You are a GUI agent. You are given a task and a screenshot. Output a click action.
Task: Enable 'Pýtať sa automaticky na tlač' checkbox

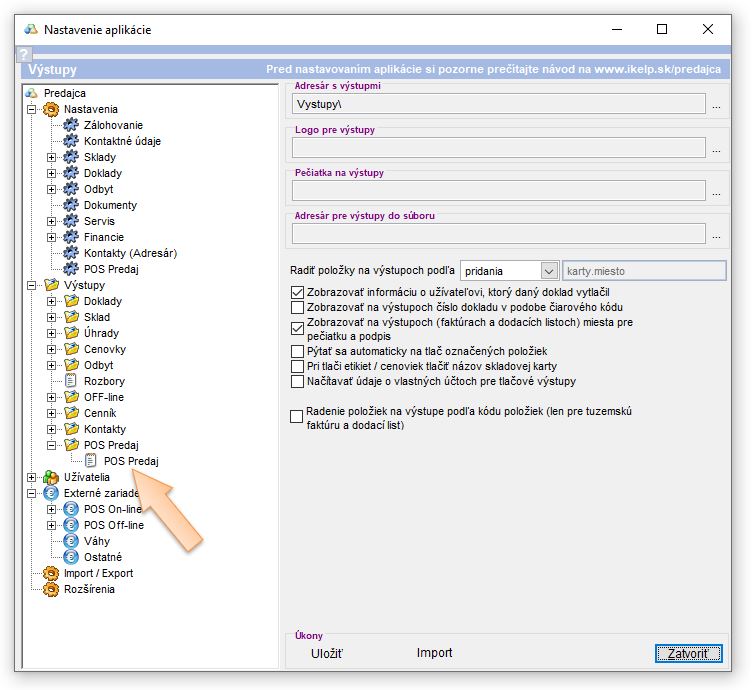[297, 352]
